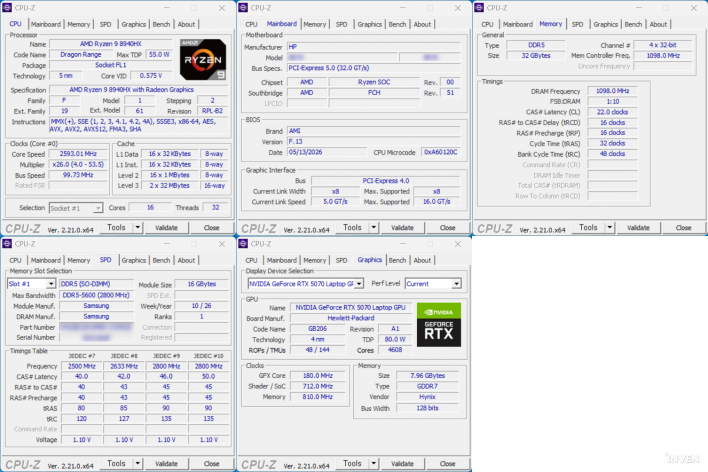Open the Tools dropdown arrow in the Memory window
This screenshot has width=708, height=472.
(610, 227)
